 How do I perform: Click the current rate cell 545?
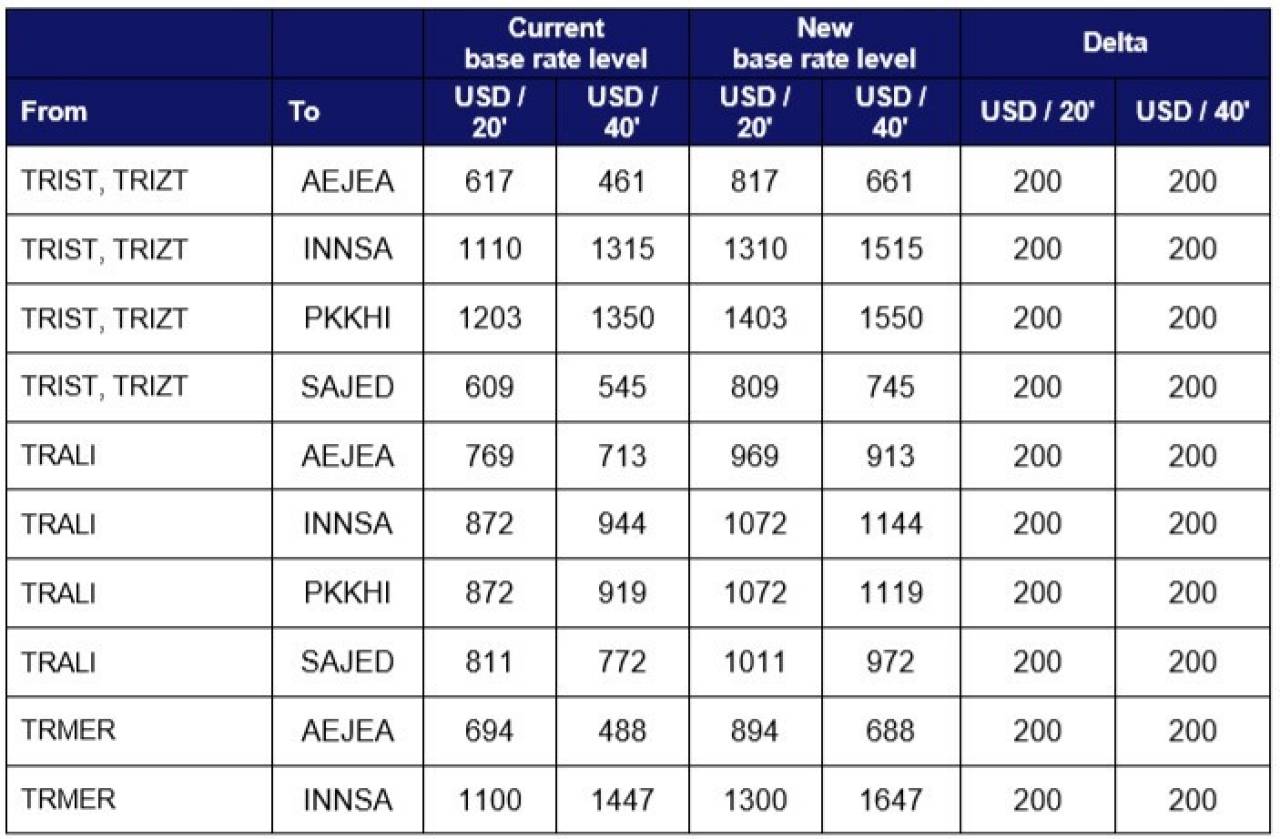pyautogui.click(x=622, y=386)
